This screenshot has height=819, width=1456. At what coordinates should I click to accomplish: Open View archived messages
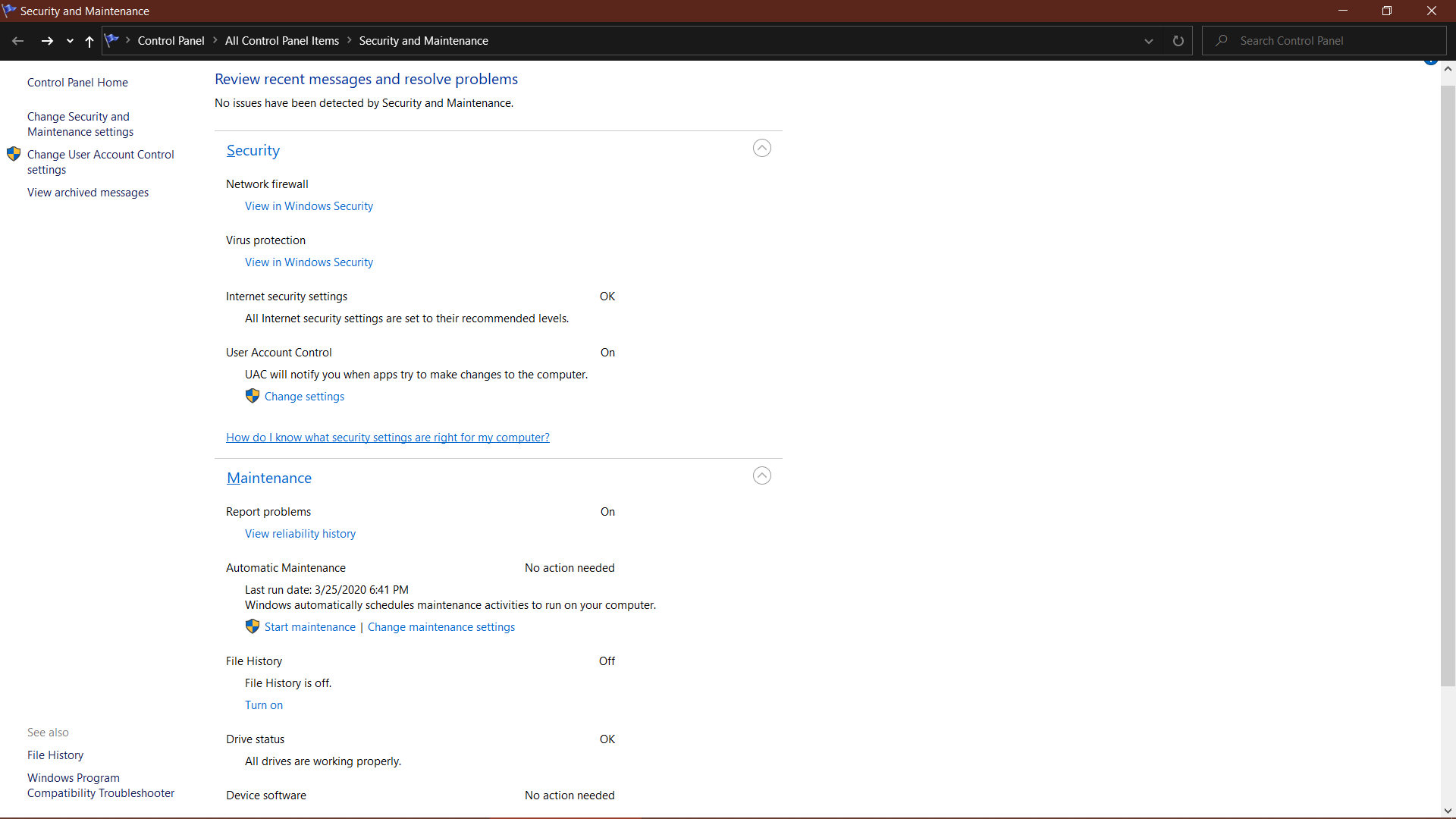click(x=88, y=193)
